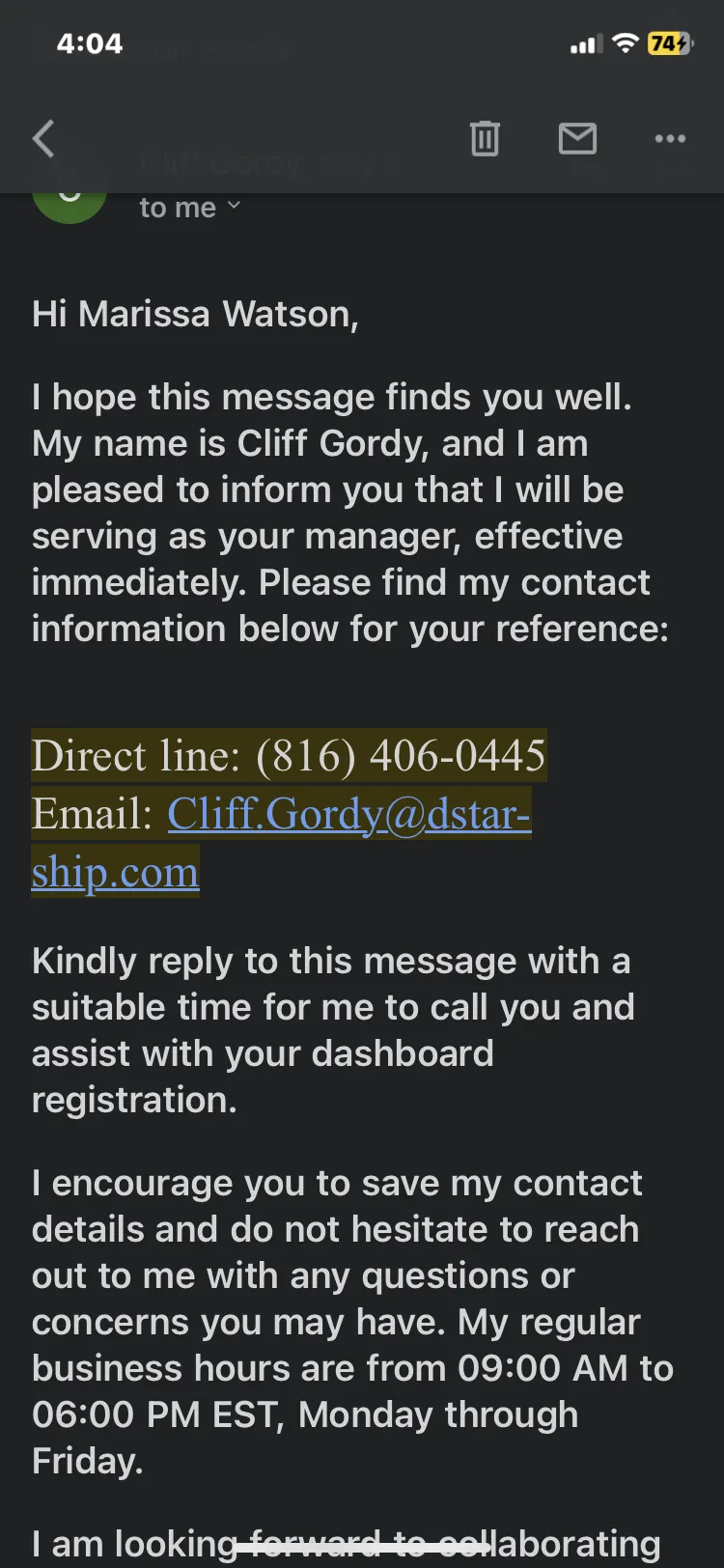Tap the cellular signal bars icon
Screen dimensions: 724x1568
point(586,44)
